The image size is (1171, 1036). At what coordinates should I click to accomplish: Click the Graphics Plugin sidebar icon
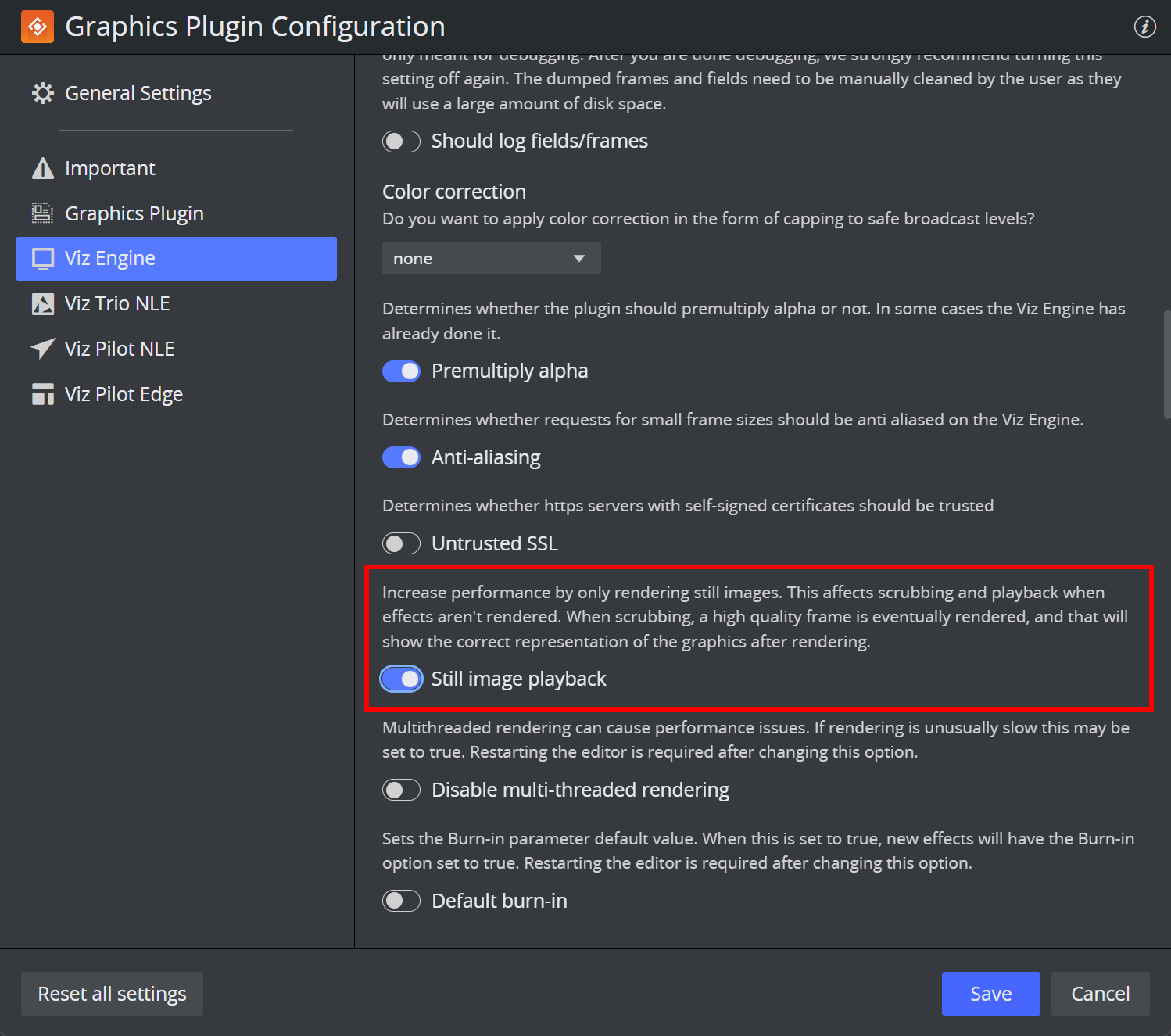coord(42,213)
